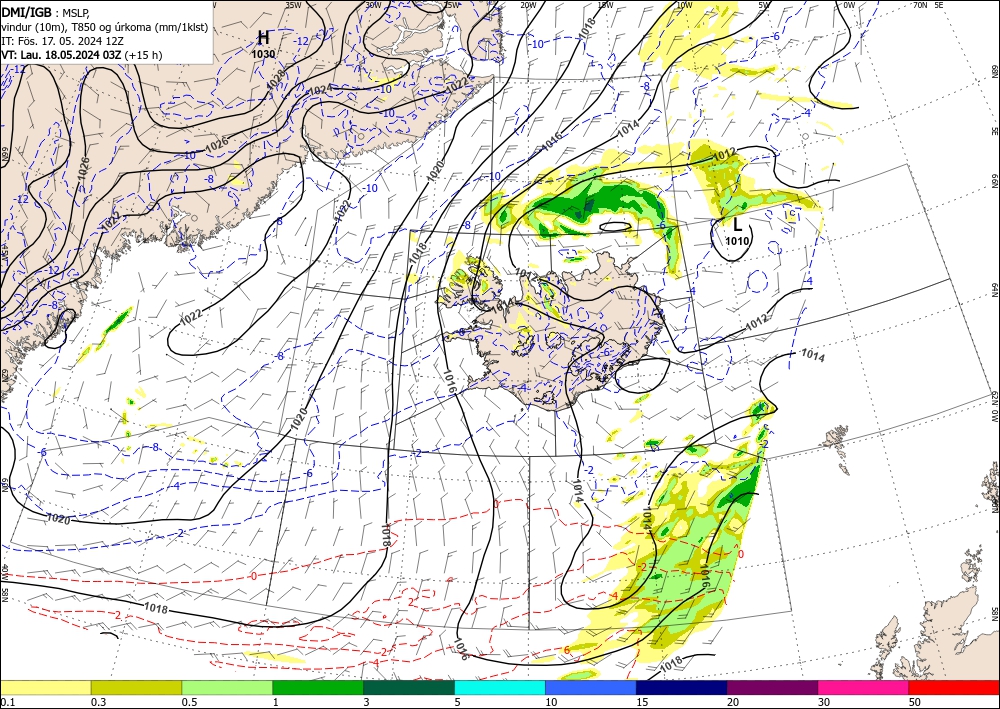Click the 'VT: Lau. 18.05.2024 03Z (+15 h)' line

coord(82,55)
